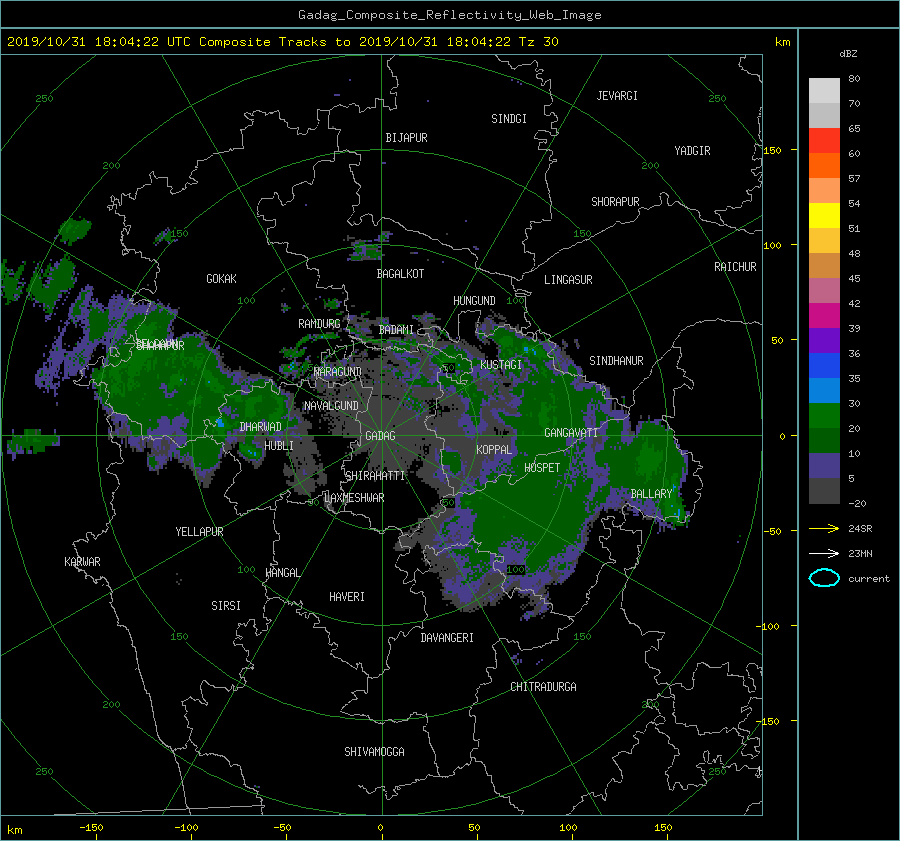The height and width of the screenshot is (841, 900).
Task: Click the 'YADGIR' city label
Action: pos(692,151)
